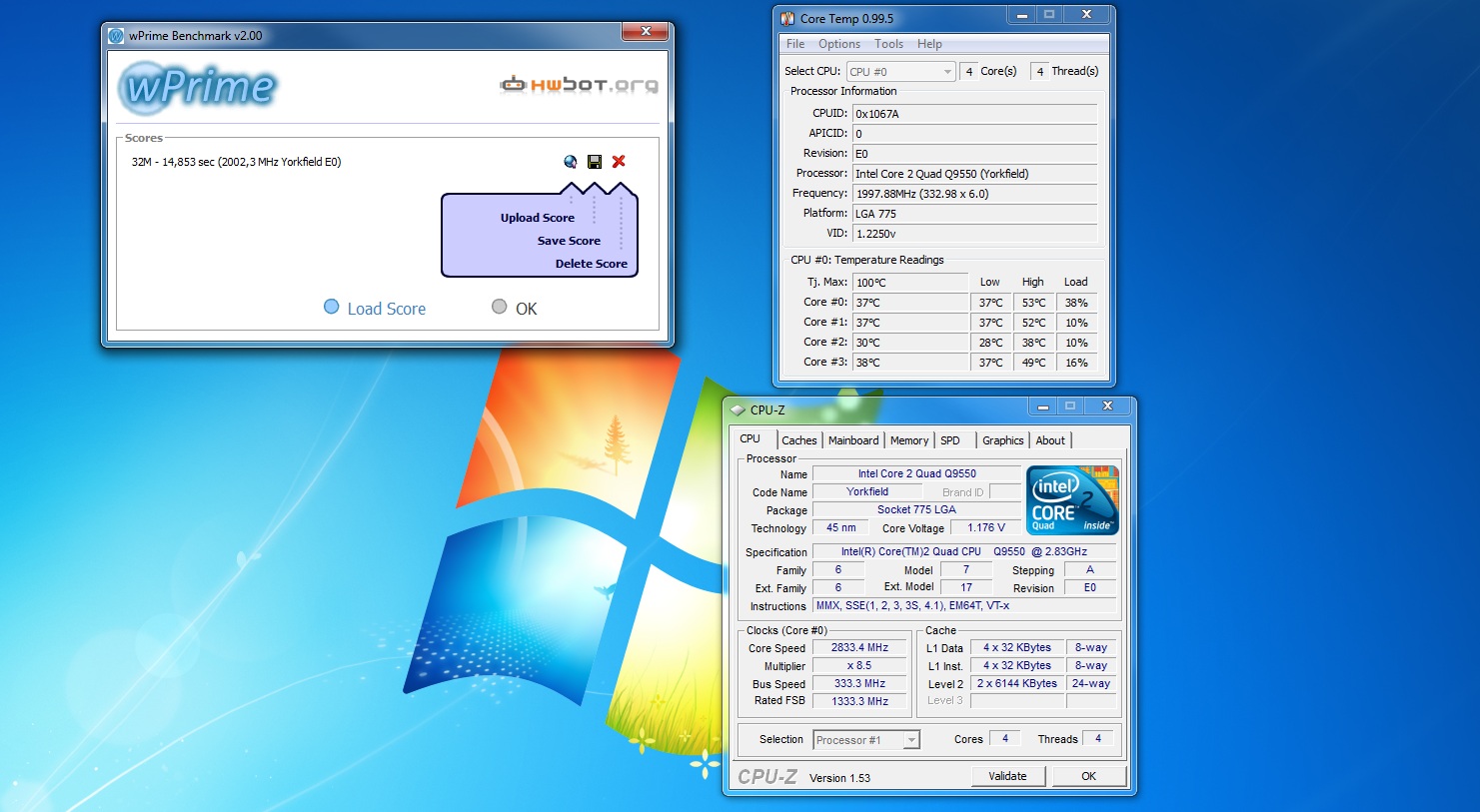Open the Processor #1 selection dropdown
This screenshot has width=1480, height=812.
click(866, 740)
